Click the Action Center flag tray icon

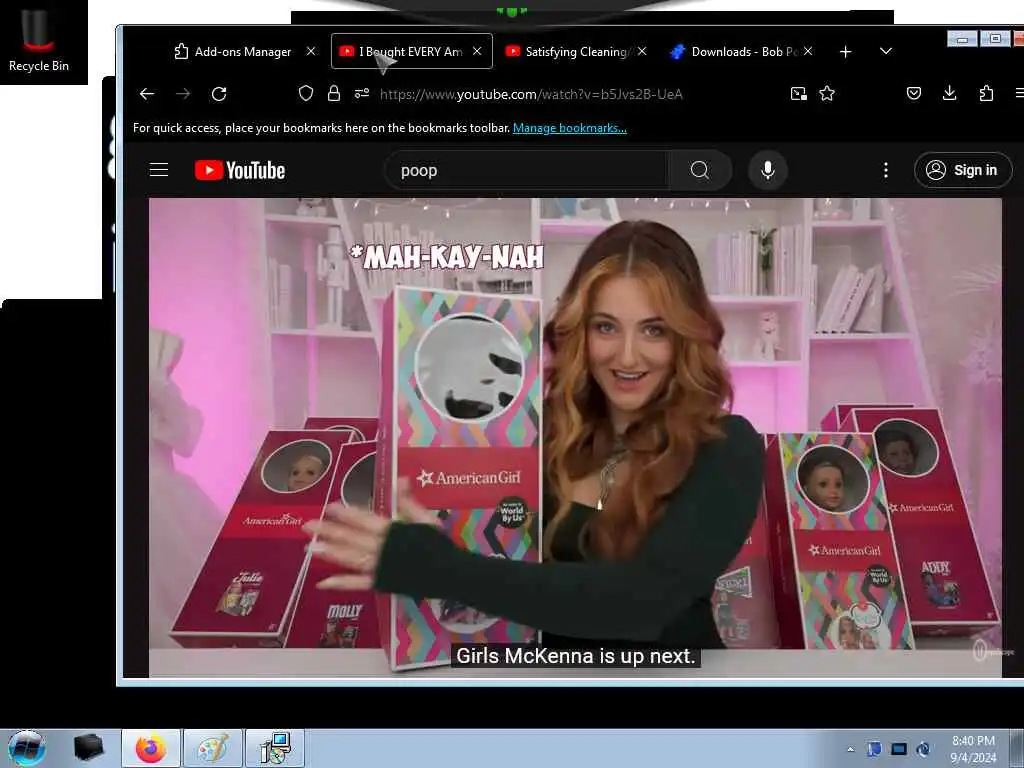(x=874, y=749)
